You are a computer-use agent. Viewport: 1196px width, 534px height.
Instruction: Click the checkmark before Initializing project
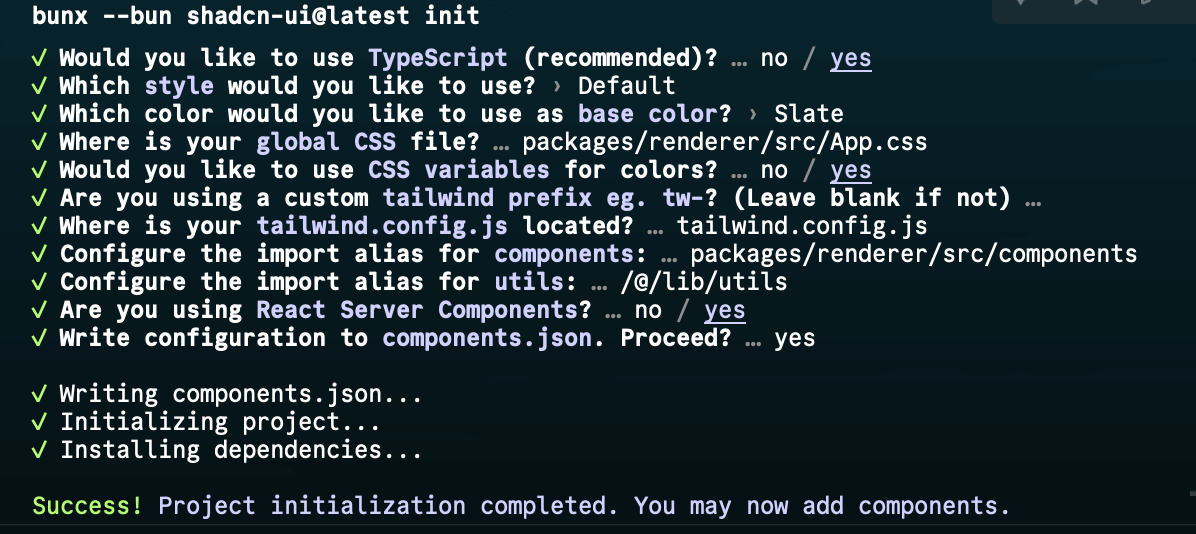point(40,423)
